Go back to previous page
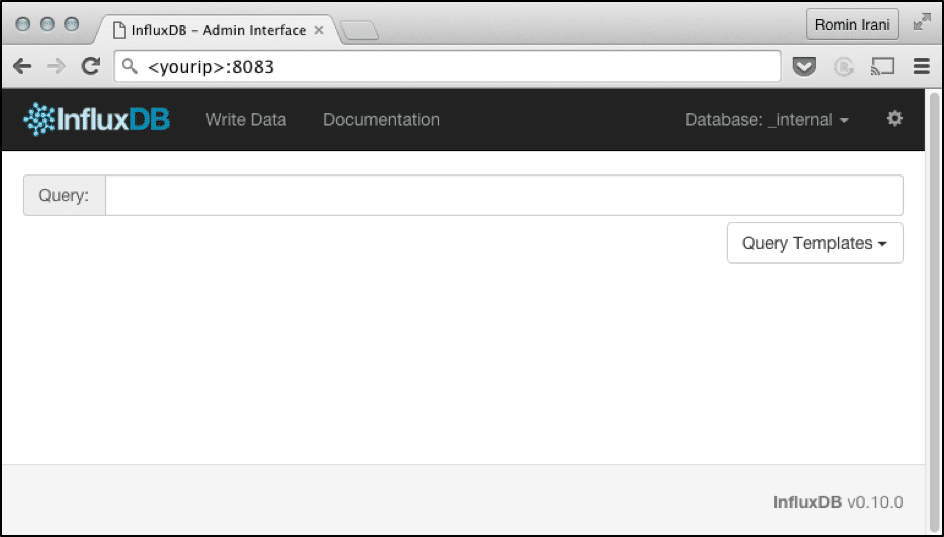944x537 pixels. click(22, 67)
